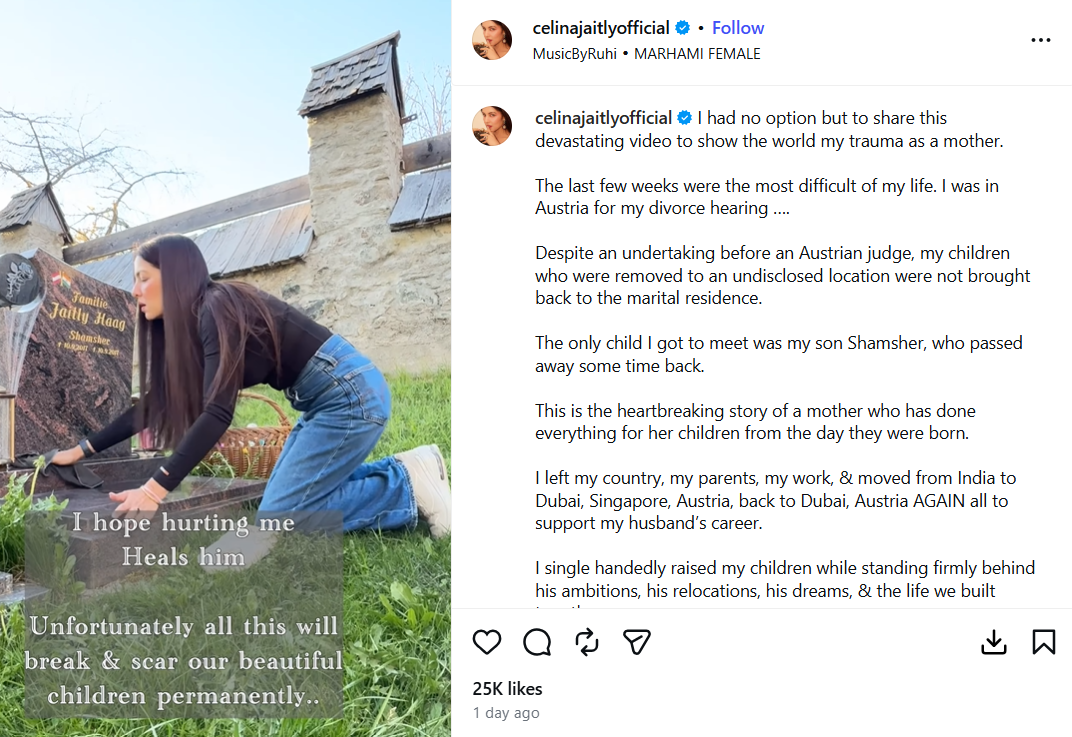Click the header profile avatar

coord(492,40)
